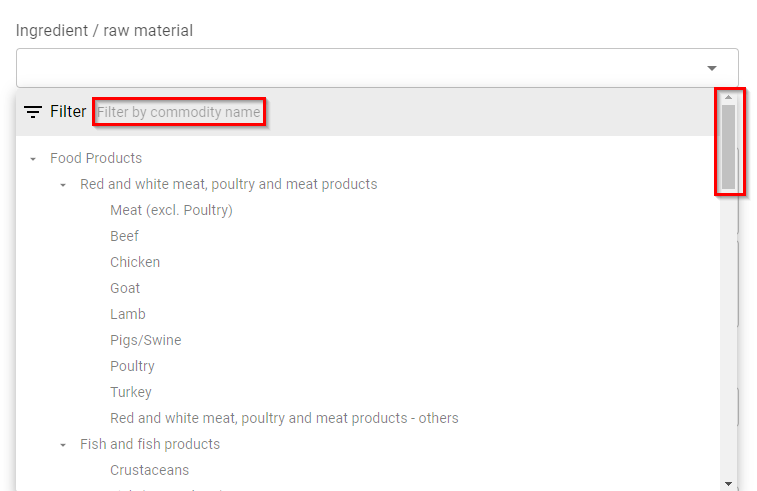Pick Turkey from the commodities
Screen dimensions: 757x491
131,393
